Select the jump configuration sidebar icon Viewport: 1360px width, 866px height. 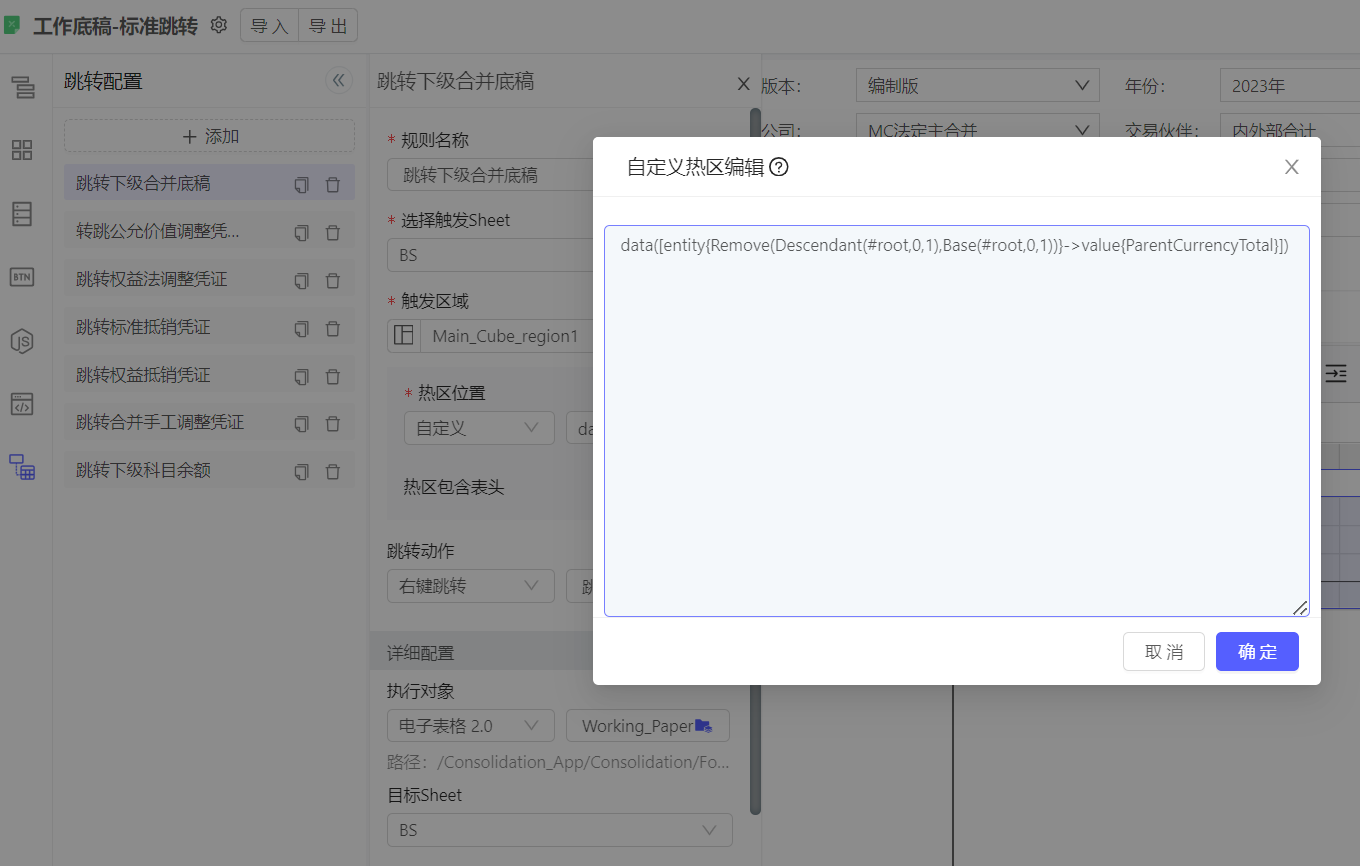click(22, 467)
